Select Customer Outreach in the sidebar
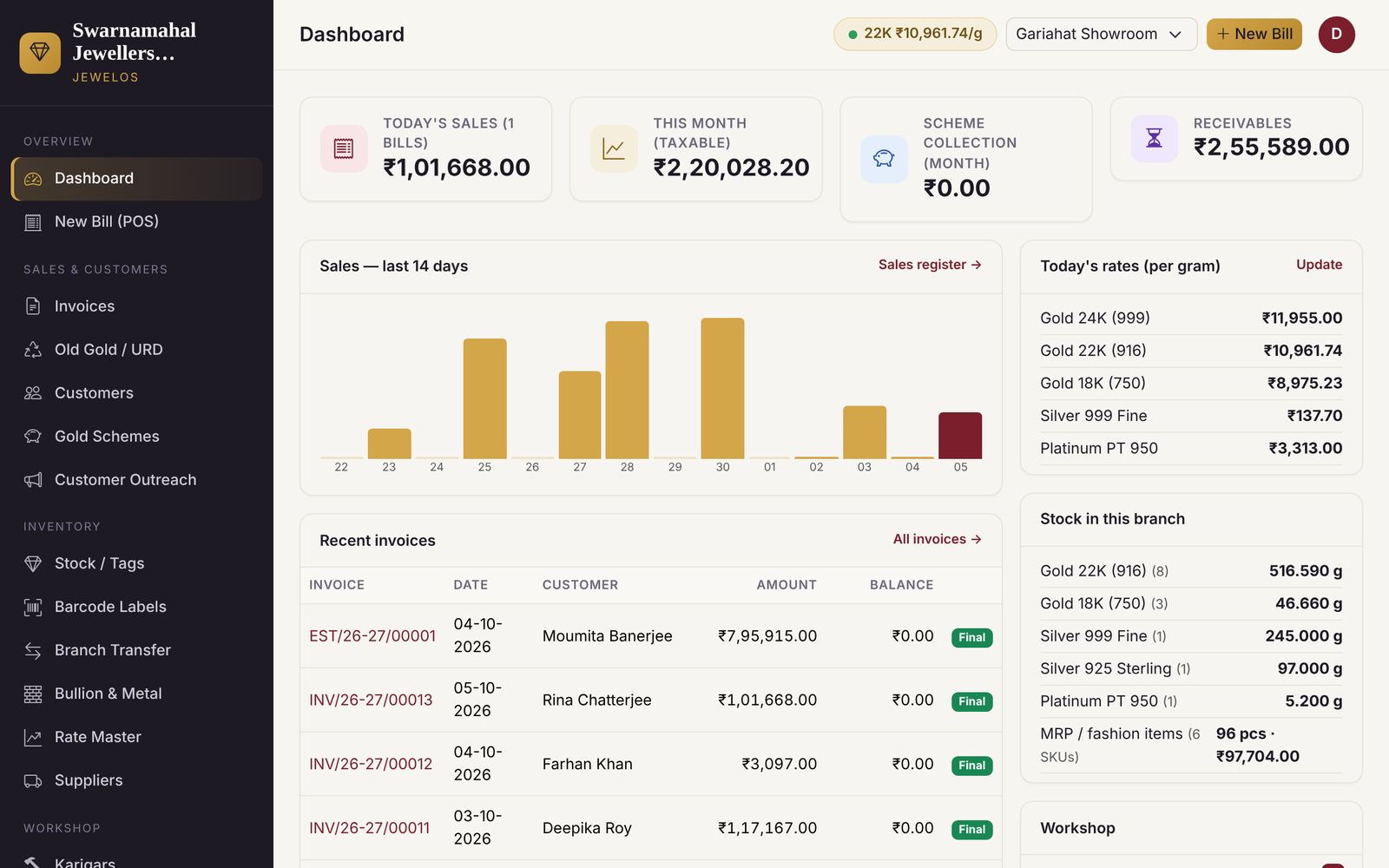 click(136, 480)
